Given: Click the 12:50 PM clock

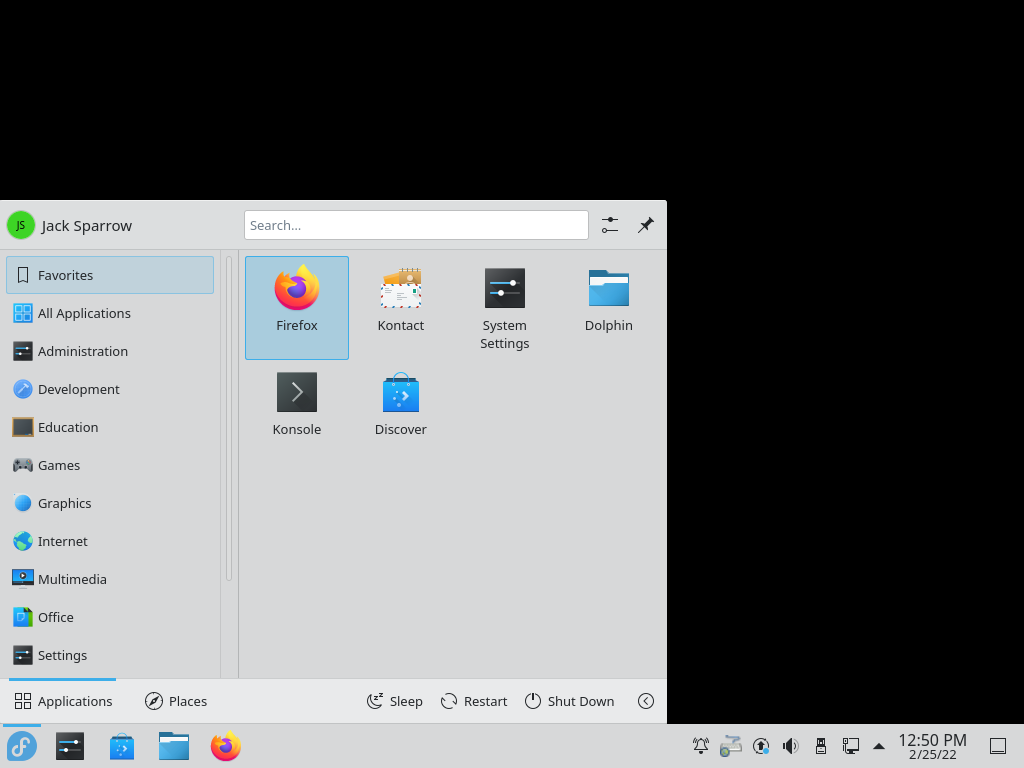Looking at the screenshot, I should tap(932, 746).
